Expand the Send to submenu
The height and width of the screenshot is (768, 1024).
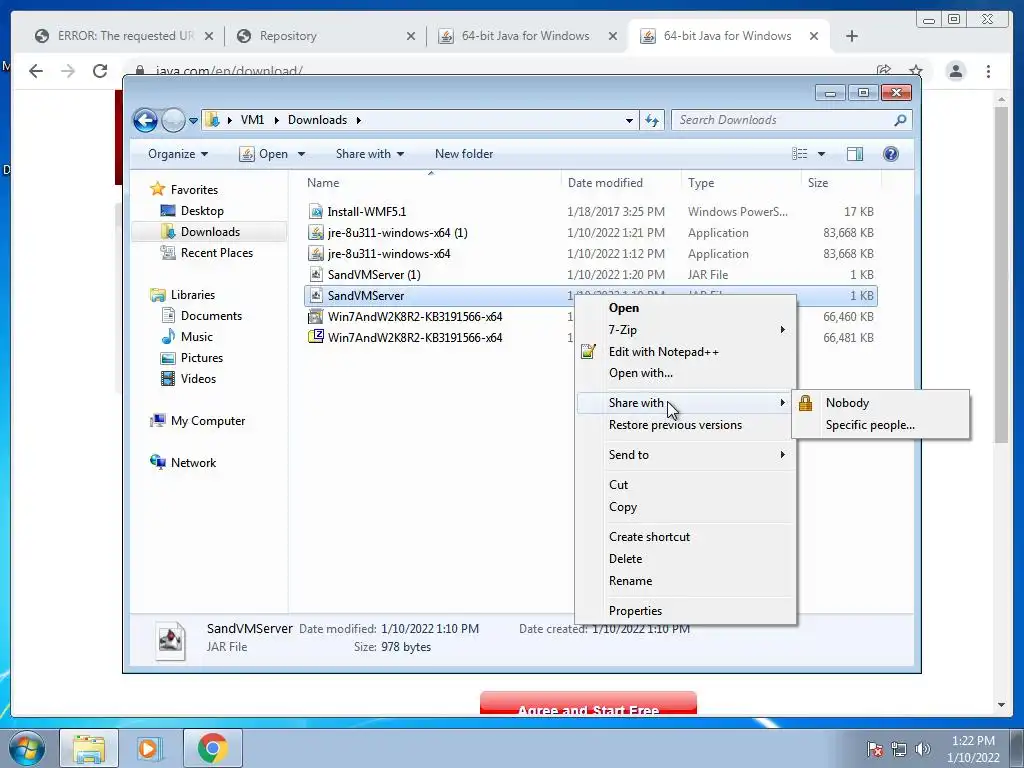(x=685, y=455)
